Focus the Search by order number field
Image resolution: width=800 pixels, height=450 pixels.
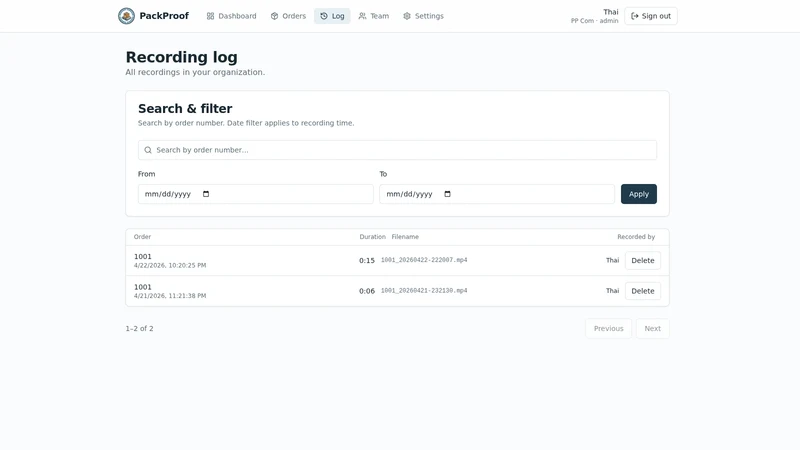pos(397,150)
